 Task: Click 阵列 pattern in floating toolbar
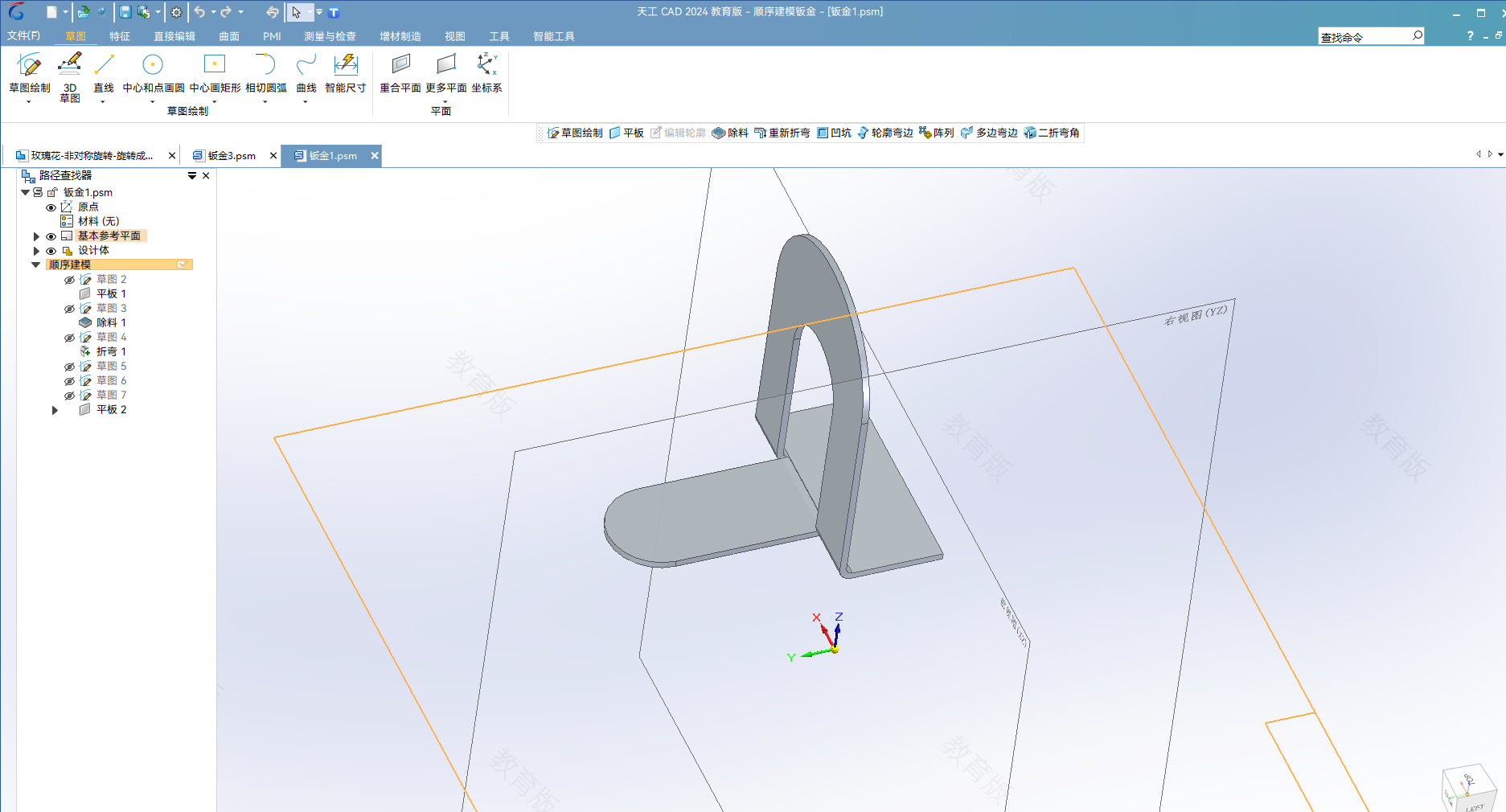(x=937, y=133)
